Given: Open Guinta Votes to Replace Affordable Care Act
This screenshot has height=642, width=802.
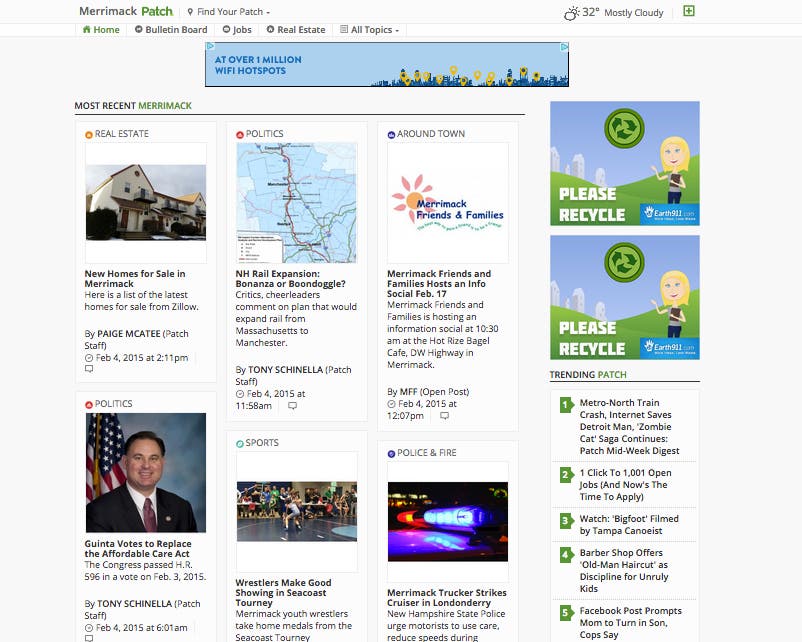Looking at the screenshot, I should [x=138, y=549].
